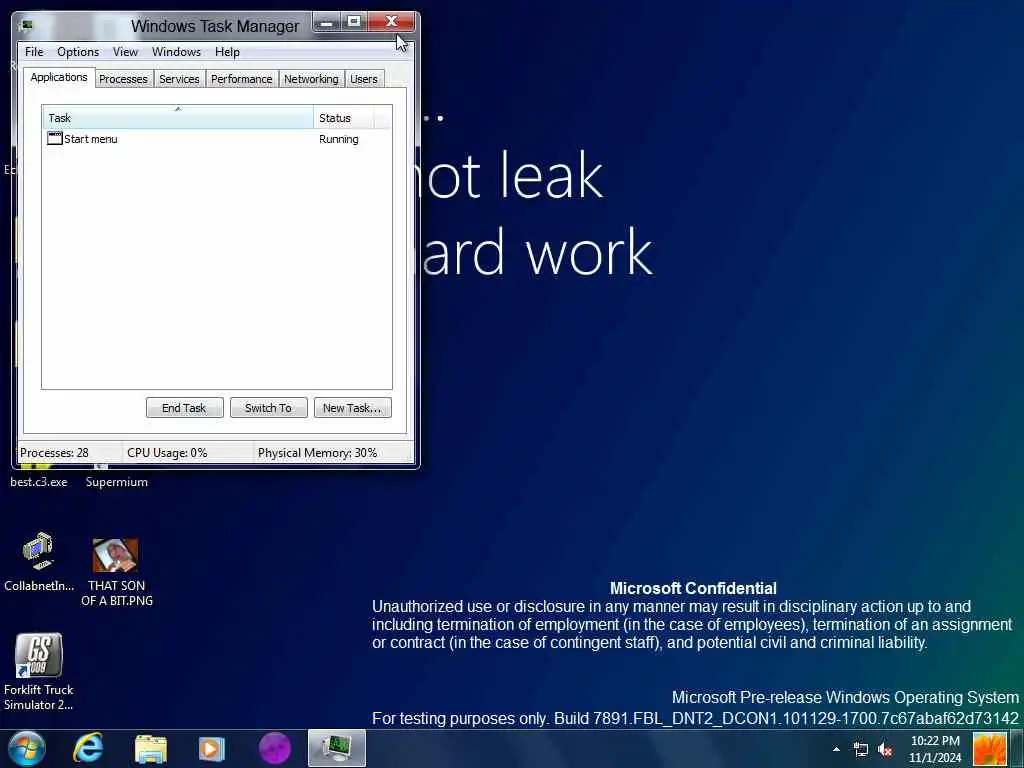
Task: Click CPU Usage: 0% status entry
Action: tap(167, 453)
